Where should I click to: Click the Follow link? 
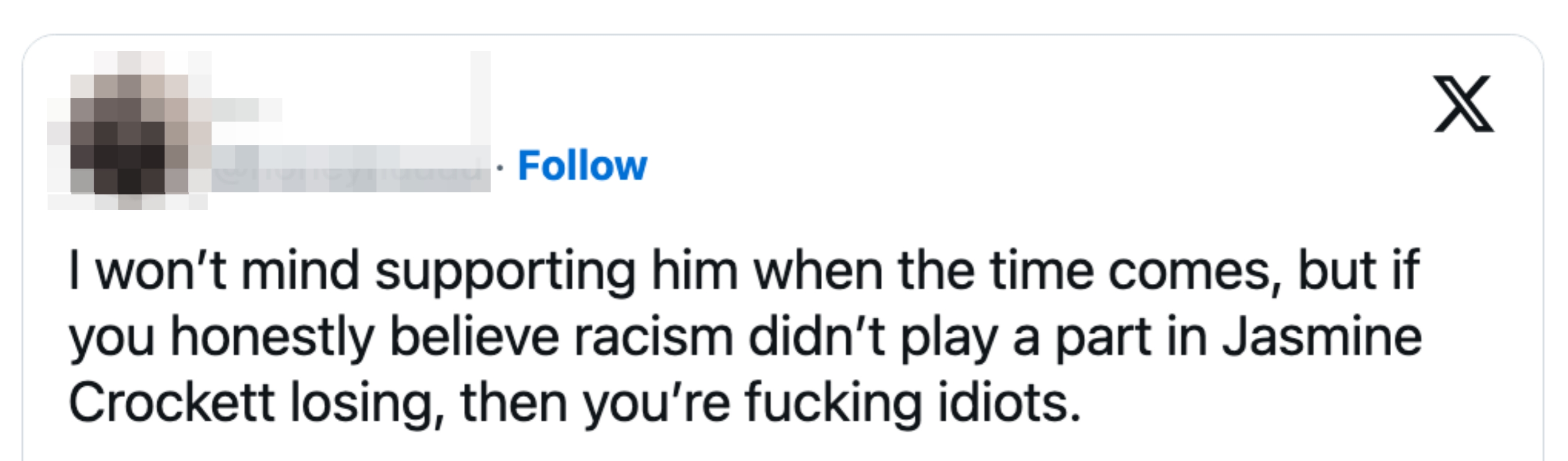point(582,165)
